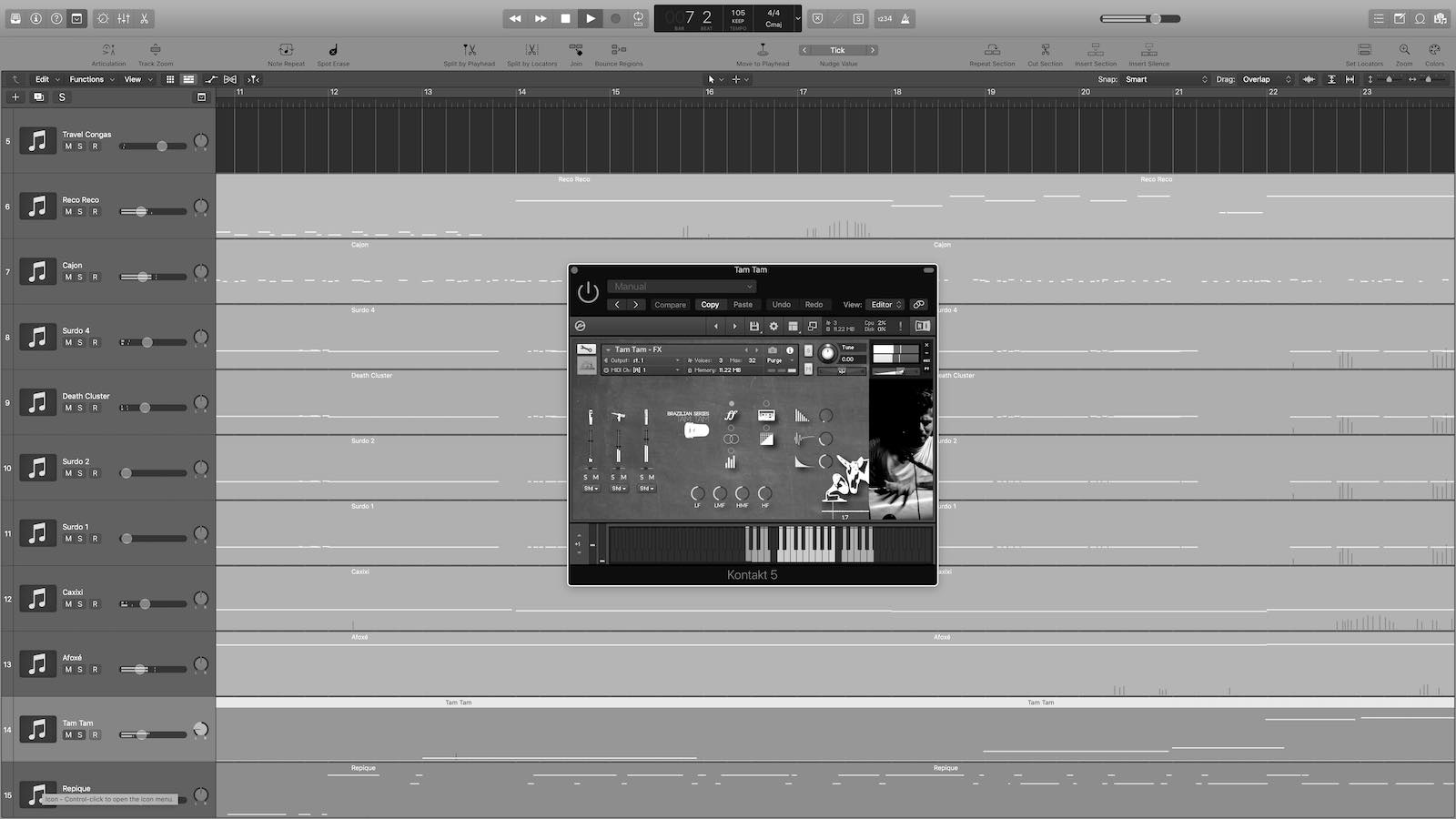
Task: Open the Drag Overlap dropdown
Action: coord(1267,79)
